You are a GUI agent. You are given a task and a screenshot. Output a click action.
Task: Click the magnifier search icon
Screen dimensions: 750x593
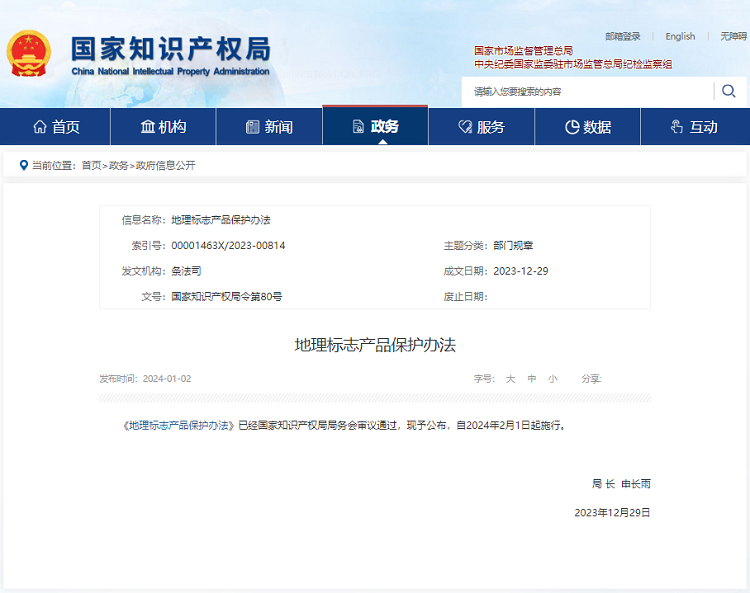click(728, 91)
